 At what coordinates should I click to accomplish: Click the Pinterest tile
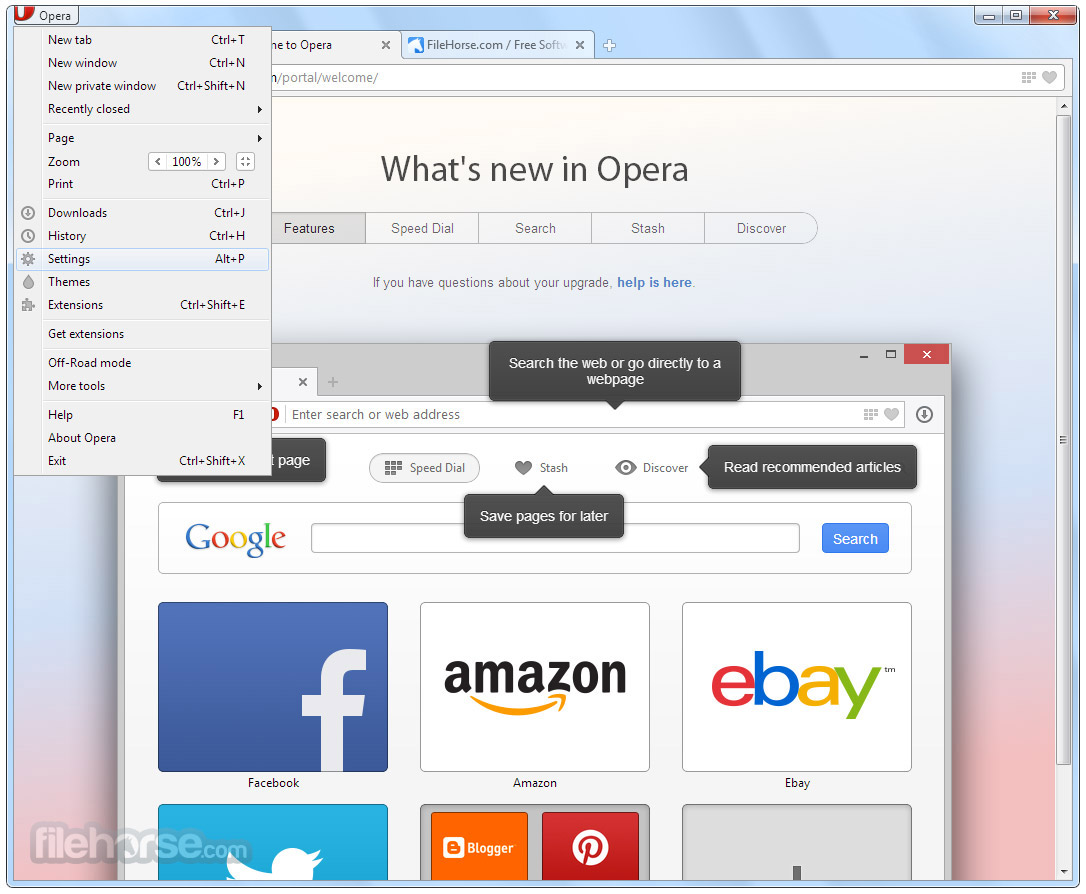pos(590,846)
